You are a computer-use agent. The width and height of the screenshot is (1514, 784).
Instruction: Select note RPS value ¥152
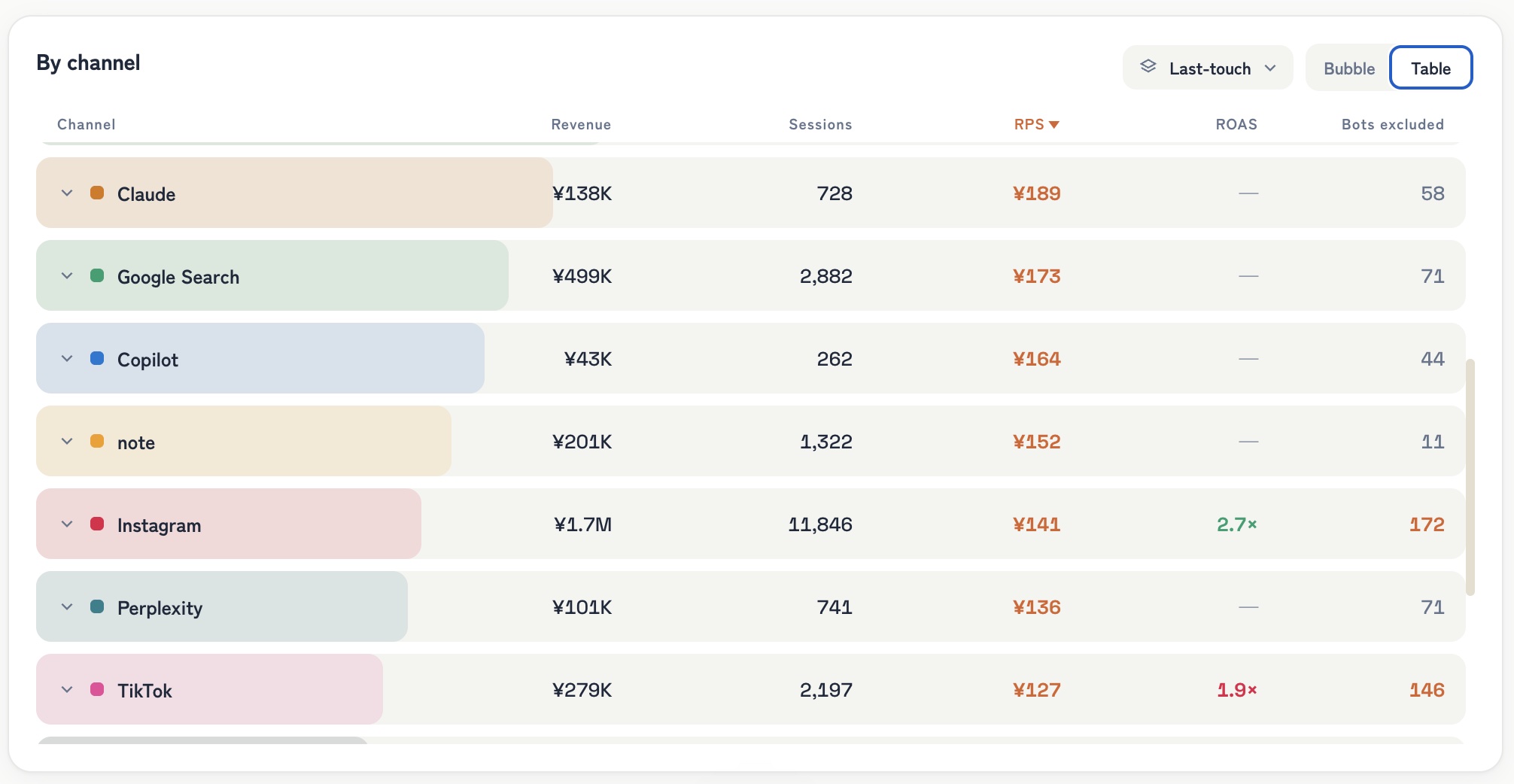click(x=1037, y=442)
